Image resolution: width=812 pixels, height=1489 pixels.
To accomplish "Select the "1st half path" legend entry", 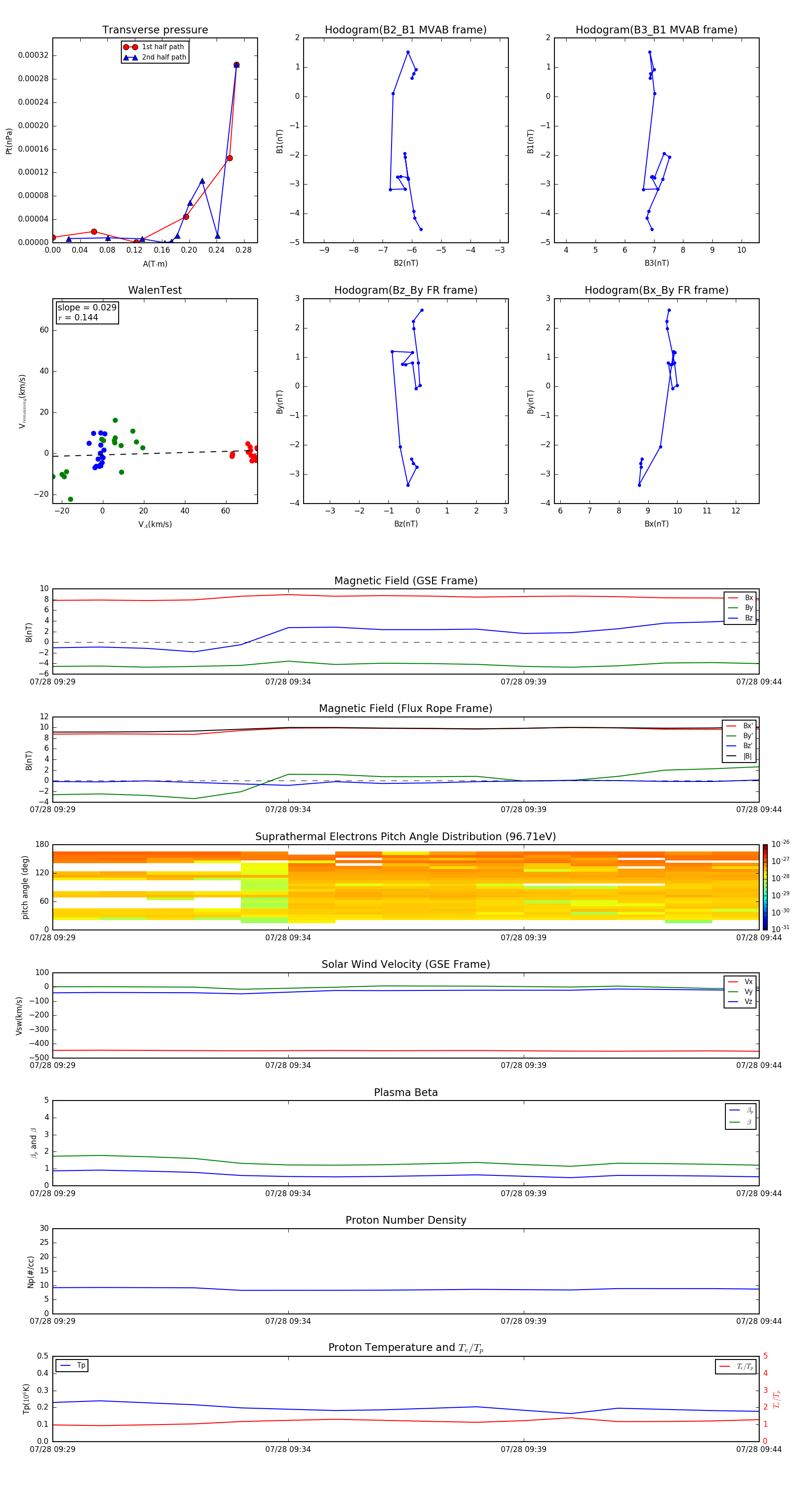I will tap(155, 47).
